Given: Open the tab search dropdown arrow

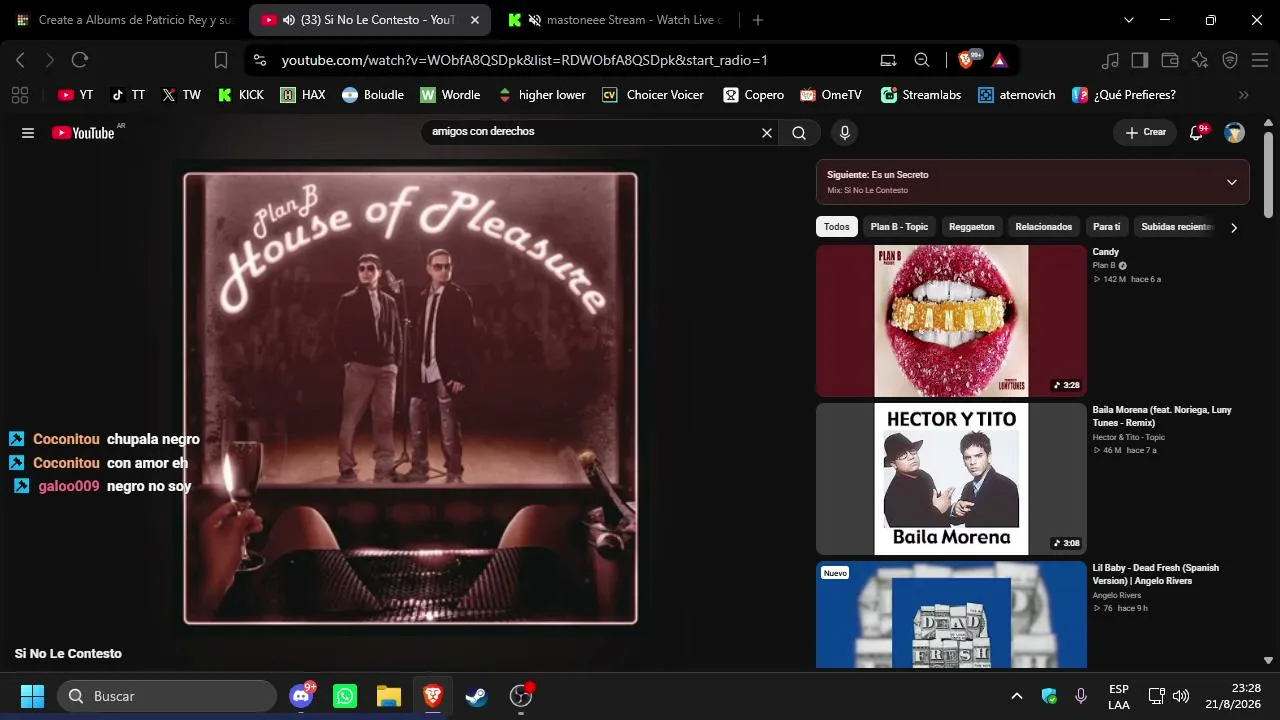Looking at the screenshot, I should [1129, 20].
